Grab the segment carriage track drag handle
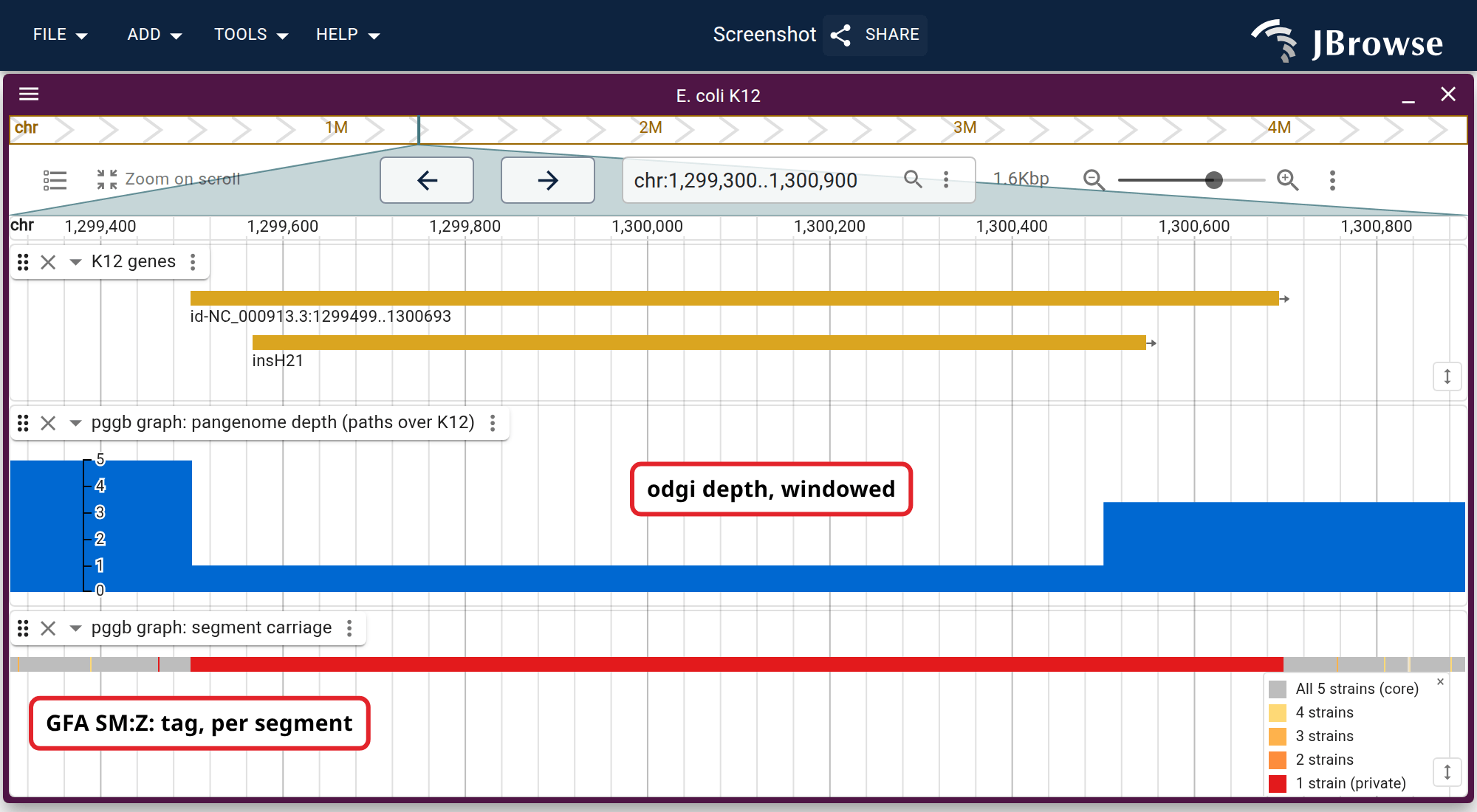Viewport: 1477px width, 812px height. tap(23, 628)
